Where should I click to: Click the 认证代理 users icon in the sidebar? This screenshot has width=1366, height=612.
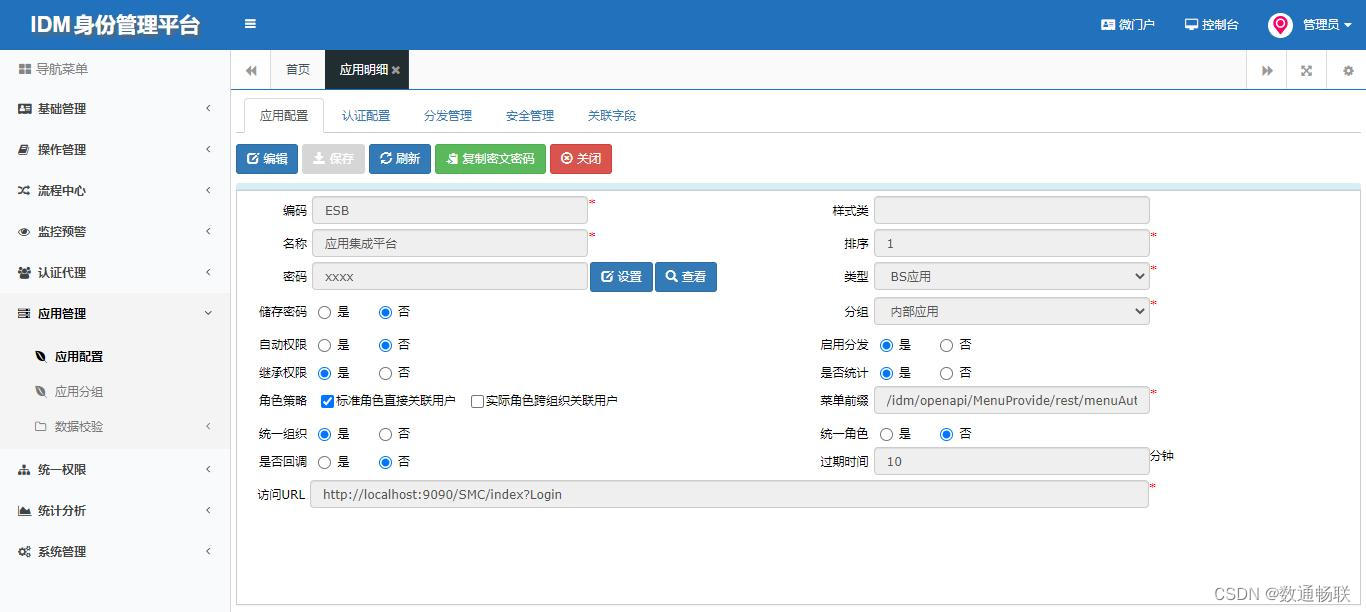(x=25, y=273)
